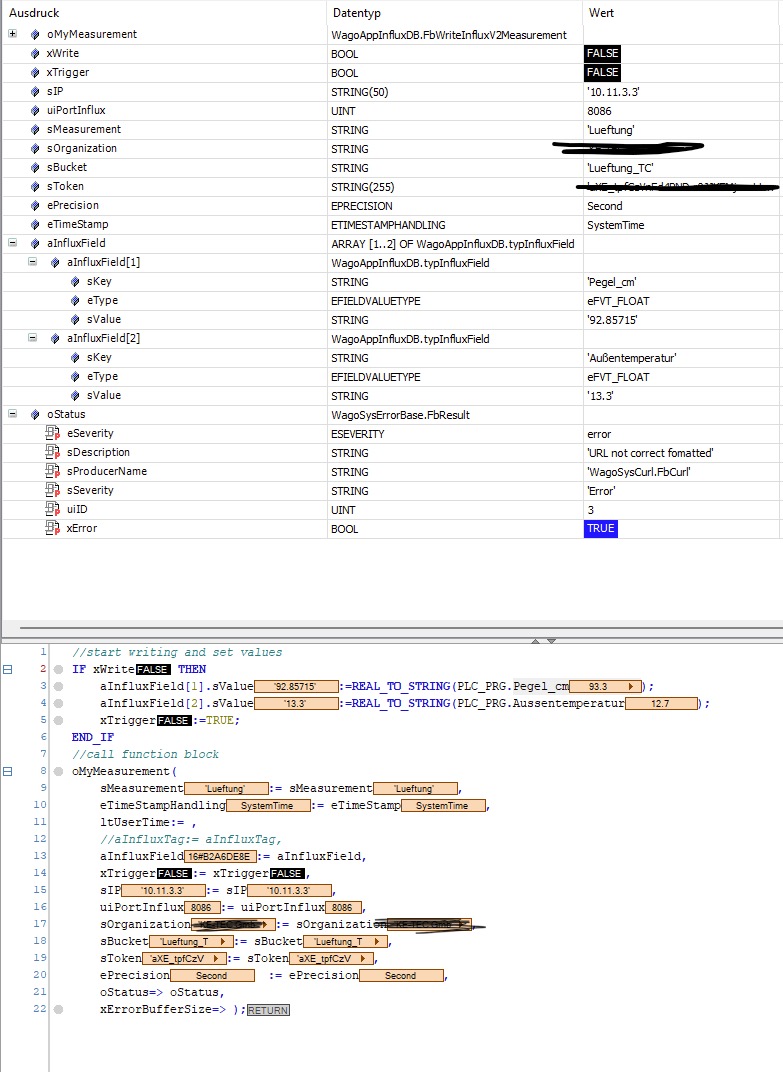Click the property icon beside sSeverity
This screenshot has width=783, height=1072.
pyautogui.click(x=53, y=490)
